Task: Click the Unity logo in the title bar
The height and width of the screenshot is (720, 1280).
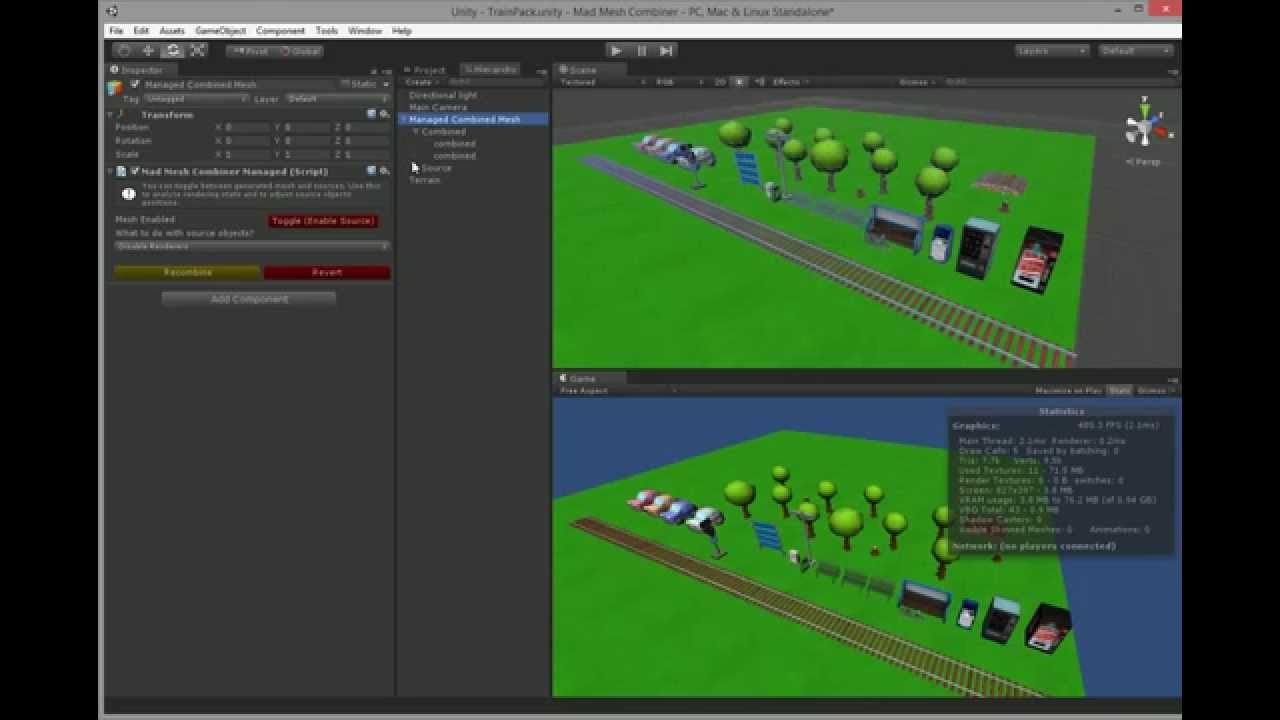Action: pyautogui.click(x=112, y=11)
